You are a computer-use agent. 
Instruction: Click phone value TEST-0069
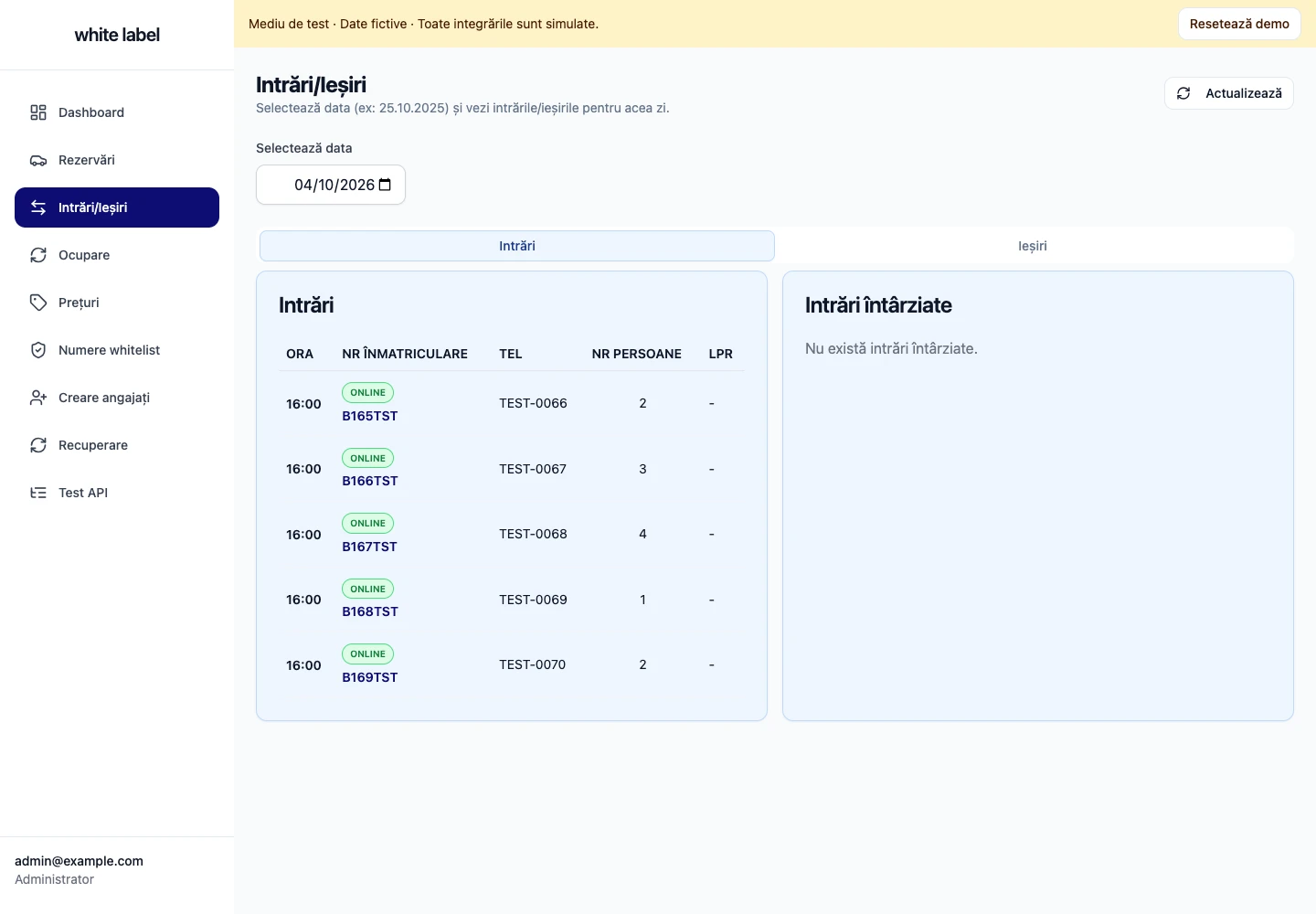coord(533,600)
